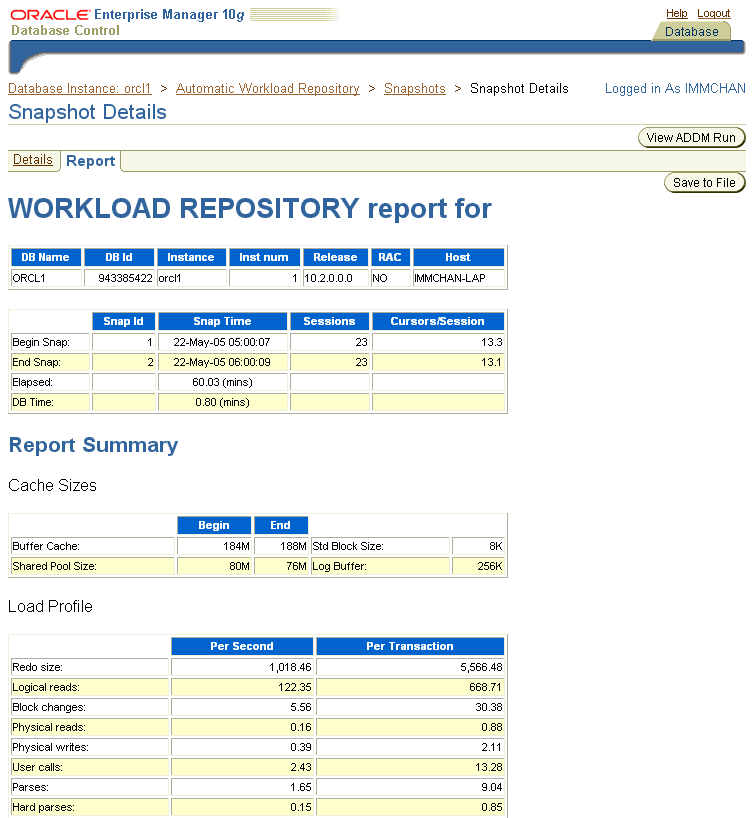Navigate back to the Snapshots breadcrumb
Image resolution: width=756 pixels, height=818 pixels.
pos(415,89)
